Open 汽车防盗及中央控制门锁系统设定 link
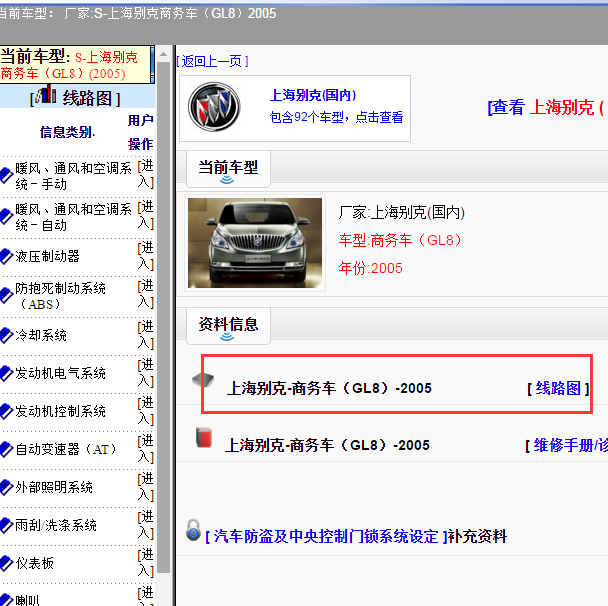Screen dimensions: 608x606 tap(326, 537)
